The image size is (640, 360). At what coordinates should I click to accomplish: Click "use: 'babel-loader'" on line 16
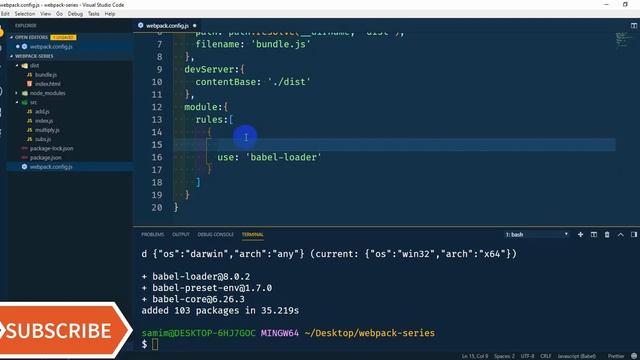coord(269,157)
